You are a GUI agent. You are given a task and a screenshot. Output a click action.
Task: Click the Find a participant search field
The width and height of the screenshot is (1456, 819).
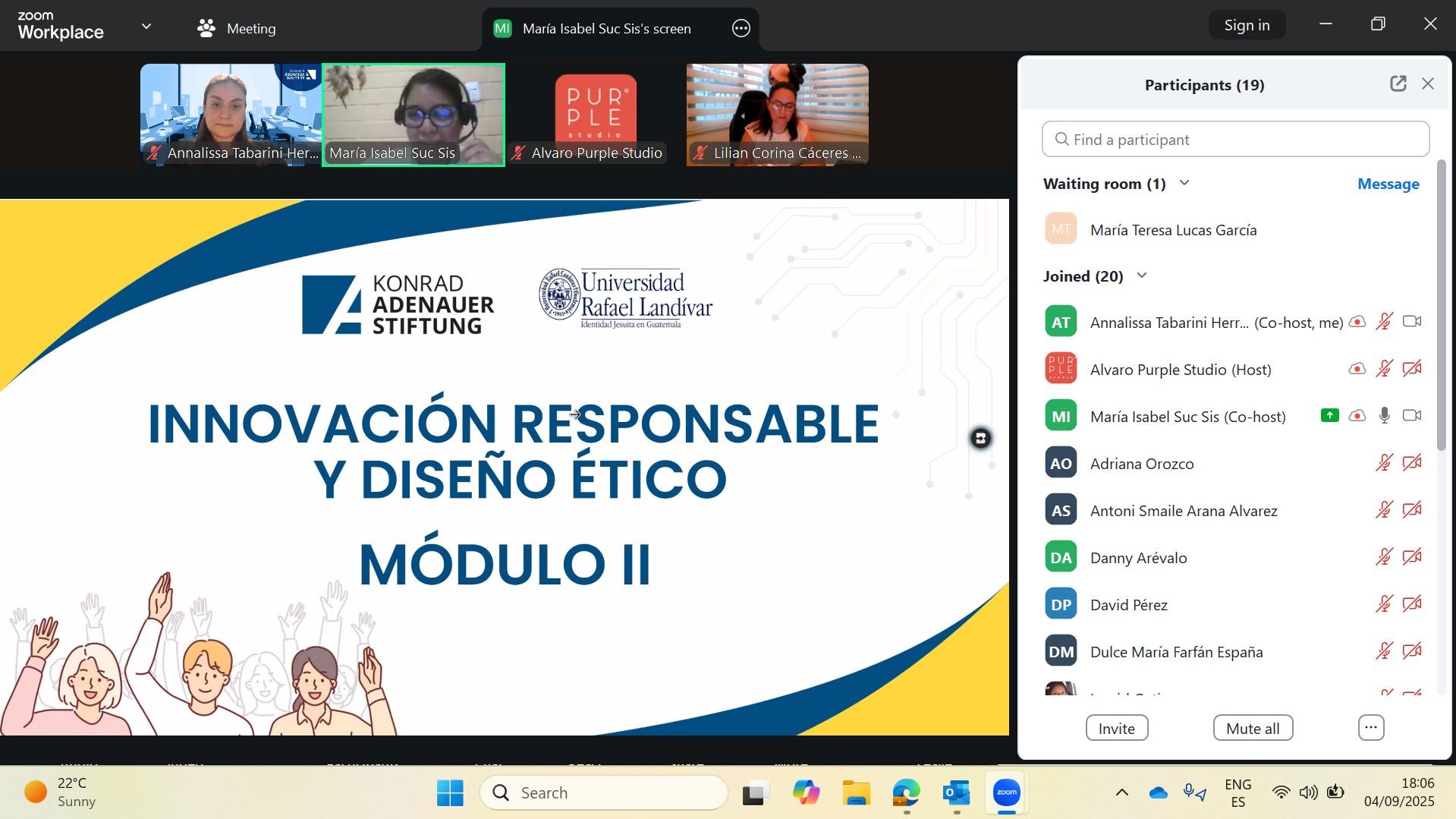click(x=1235, y=140)
